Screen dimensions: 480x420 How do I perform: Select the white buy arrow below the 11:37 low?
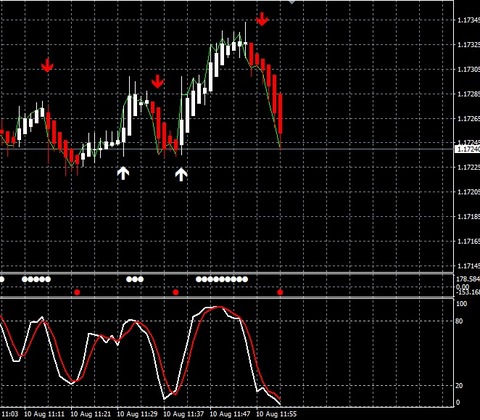181,174
